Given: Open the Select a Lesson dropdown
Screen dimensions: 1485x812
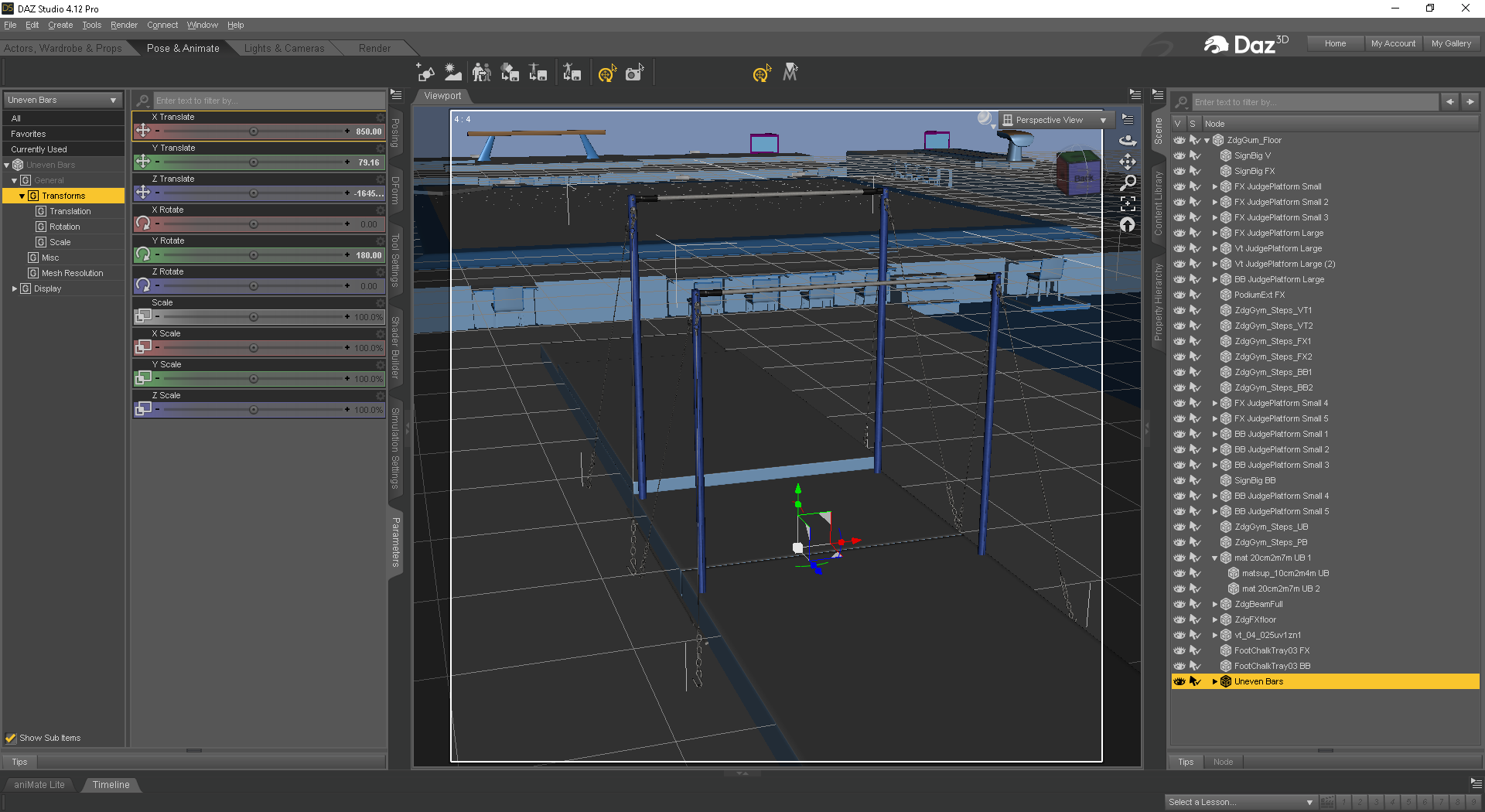Looking at the screenshot, I should (1241, 802).
